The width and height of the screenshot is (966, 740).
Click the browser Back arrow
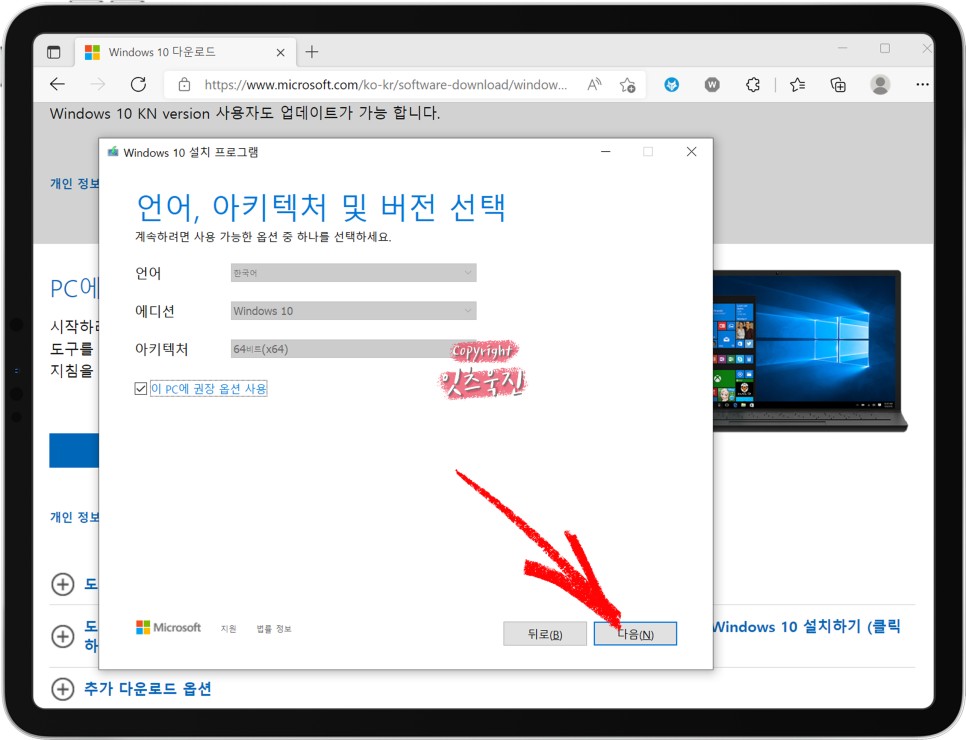[57, 84]
